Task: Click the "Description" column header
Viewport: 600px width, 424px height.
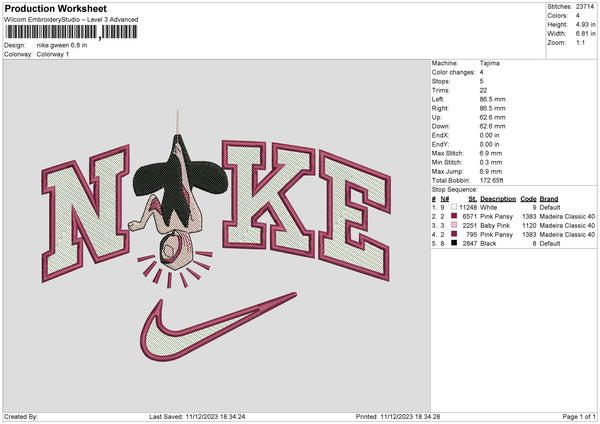Action: (x=498, y=199)
